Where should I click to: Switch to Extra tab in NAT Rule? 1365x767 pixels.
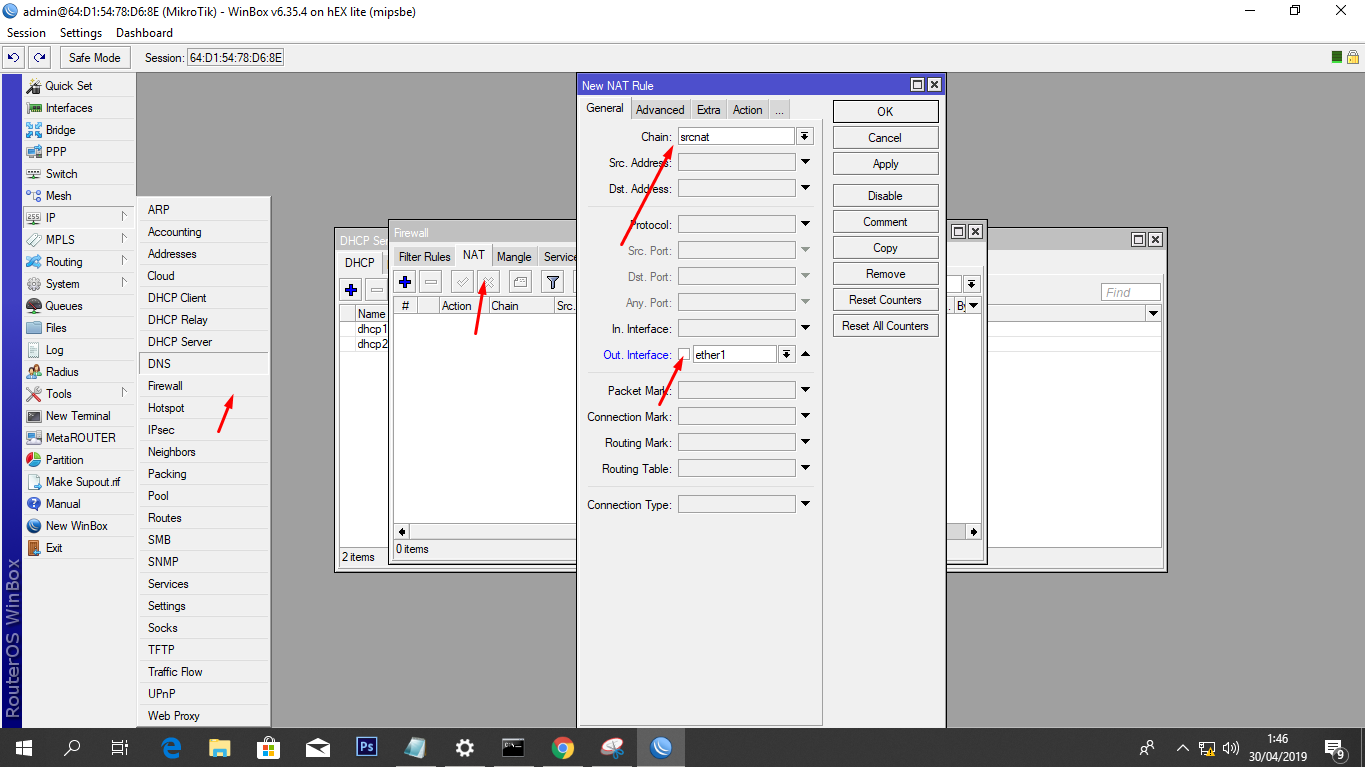(709, 110)
